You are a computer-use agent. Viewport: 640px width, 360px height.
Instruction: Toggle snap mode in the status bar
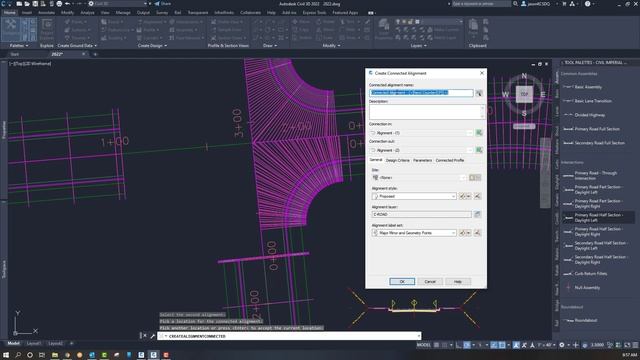coord(445,345)
